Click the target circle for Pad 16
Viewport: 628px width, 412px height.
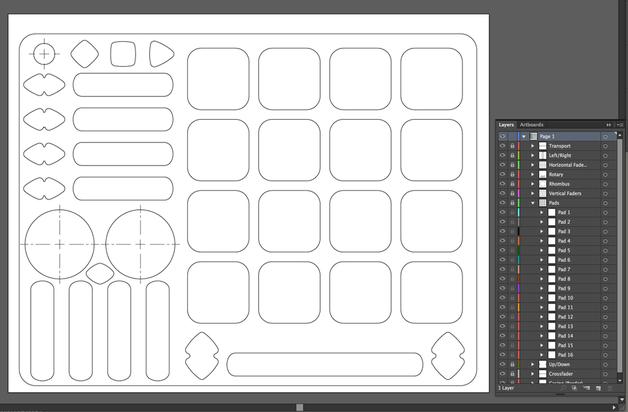(605, 355)
